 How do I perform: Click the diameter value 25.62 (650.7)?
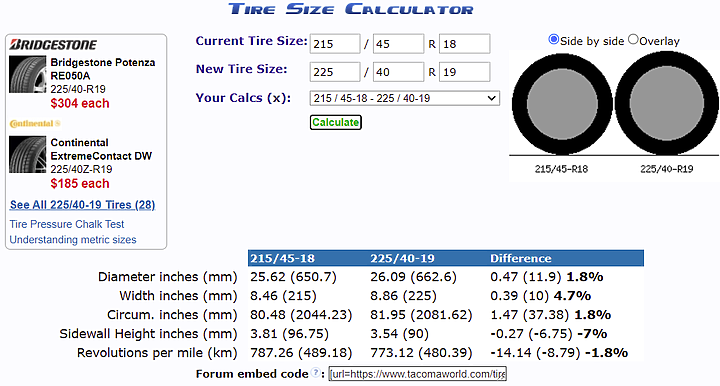coord(293,277)
